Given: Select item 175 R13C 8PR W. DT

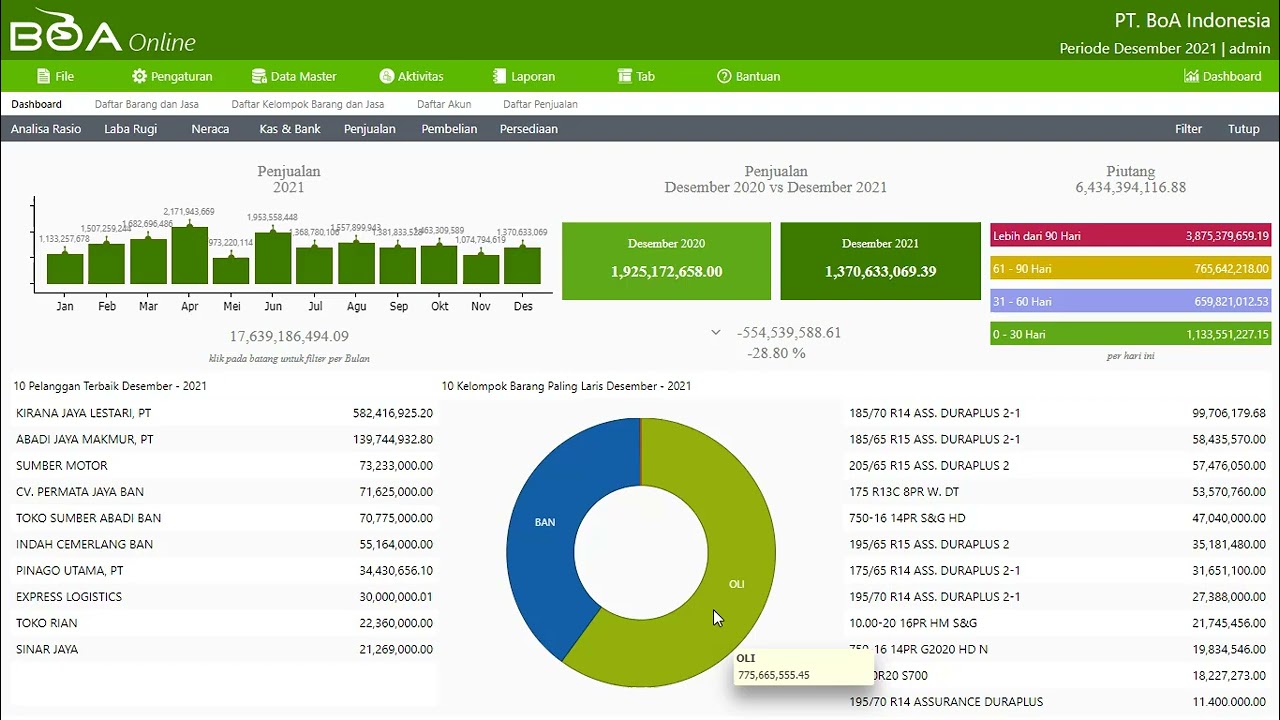Looking at the screenshot, I should point(1058,492).
